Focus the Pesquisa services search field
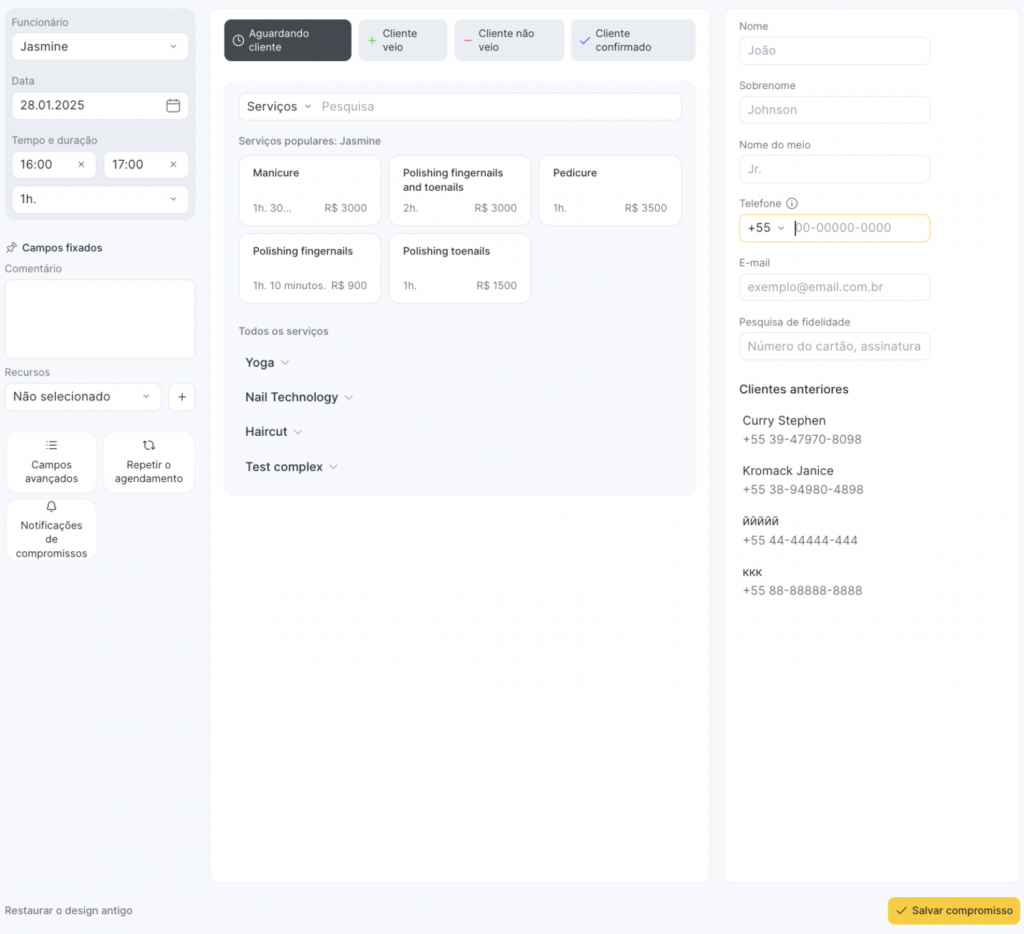Viewport: 1024px width, 934px height. click(498, 106)
